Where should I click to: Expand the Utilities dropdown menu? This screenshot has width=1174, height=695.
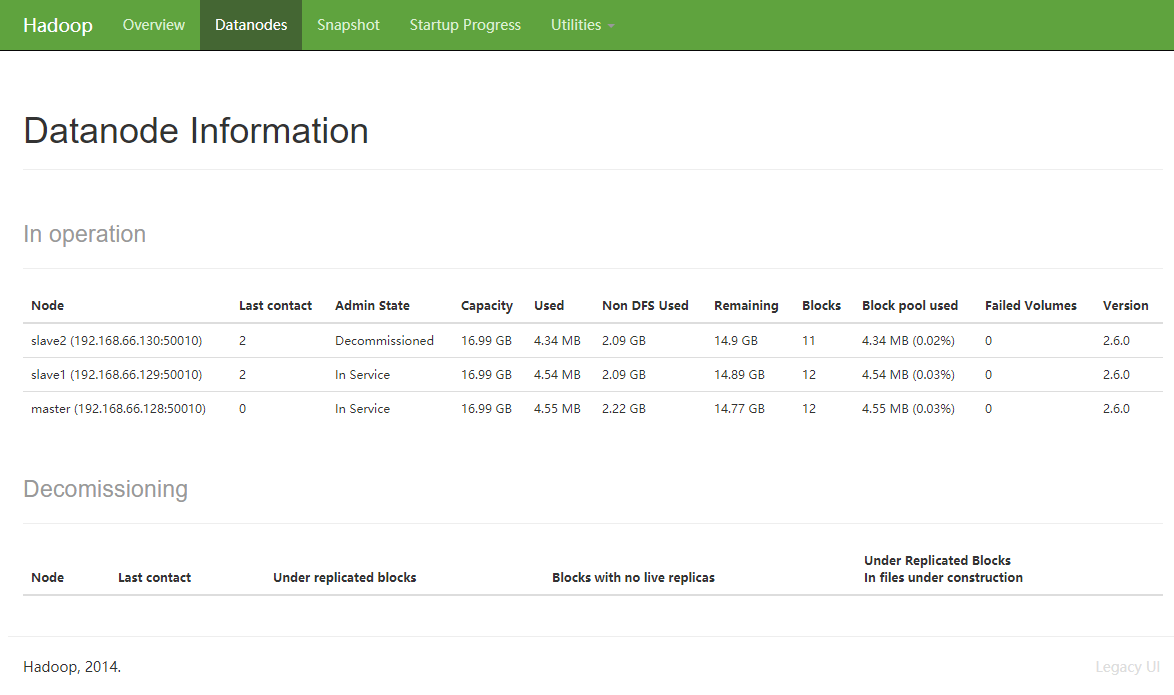582,25
